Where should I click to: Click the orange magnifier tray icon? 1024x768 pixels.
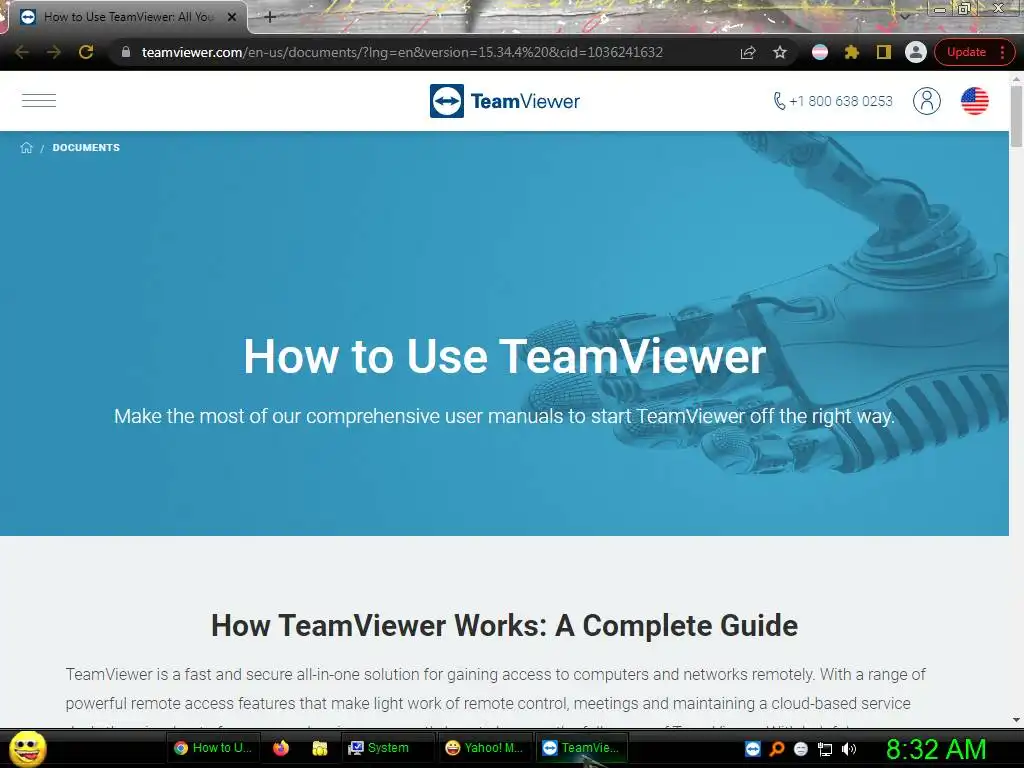776,748
